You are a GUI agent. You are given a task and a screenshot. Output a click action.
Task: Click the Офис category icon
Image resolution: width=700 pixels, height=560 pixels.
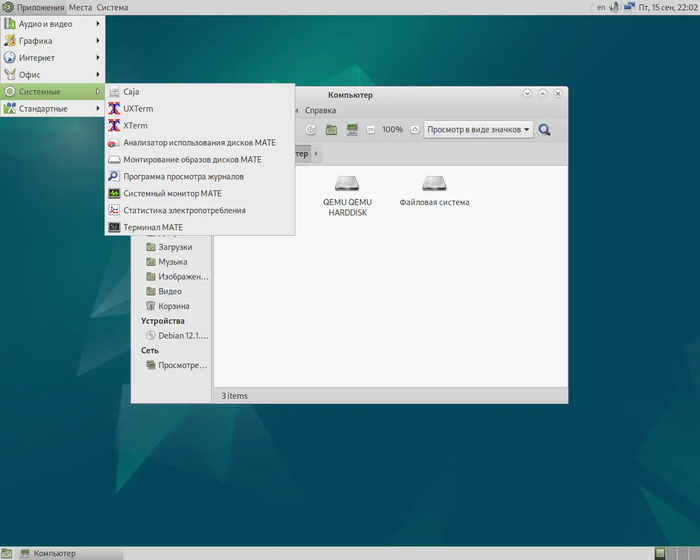point(9,75)
